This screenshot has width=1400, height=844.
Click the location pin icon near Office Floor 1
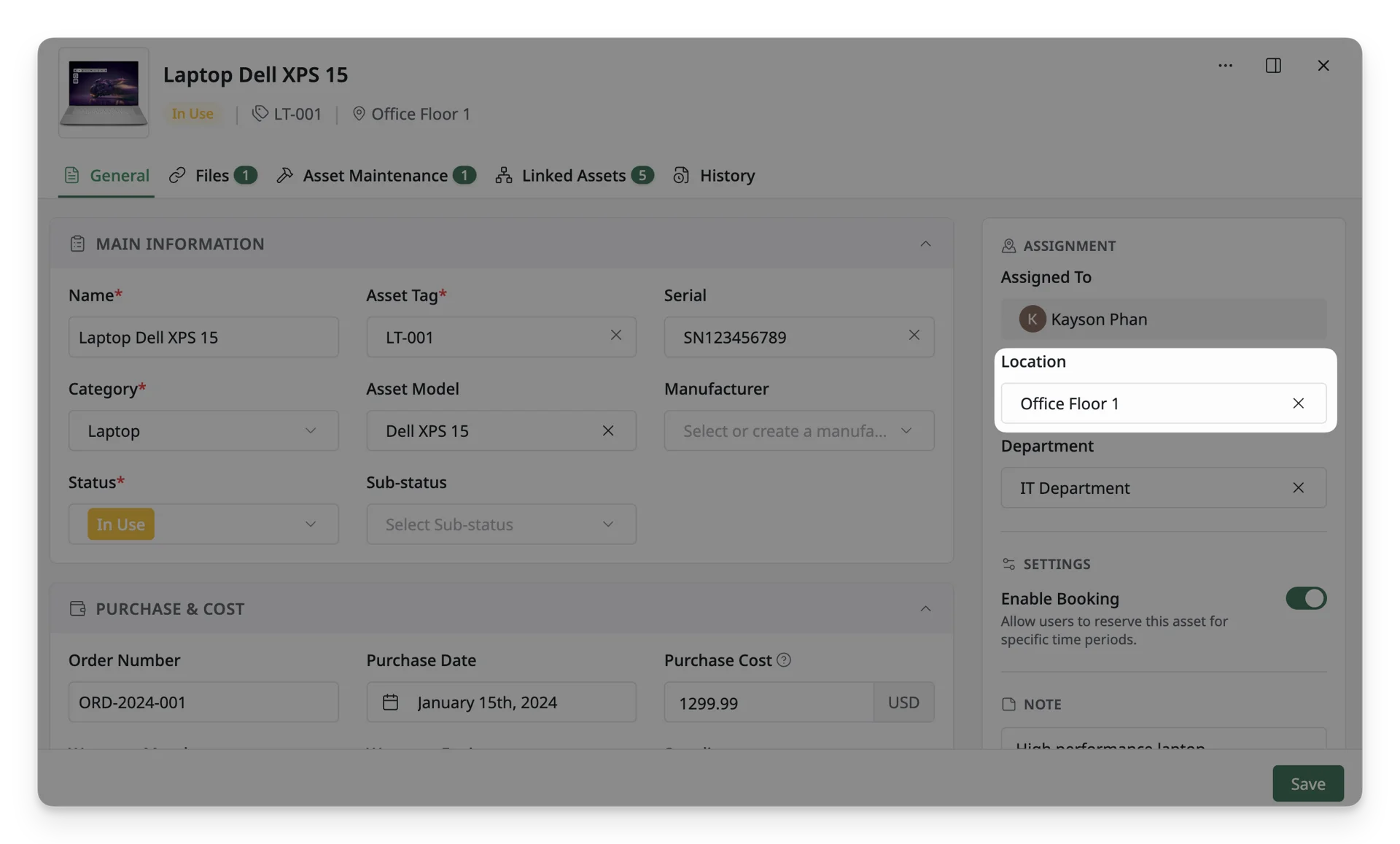point(359,114)
